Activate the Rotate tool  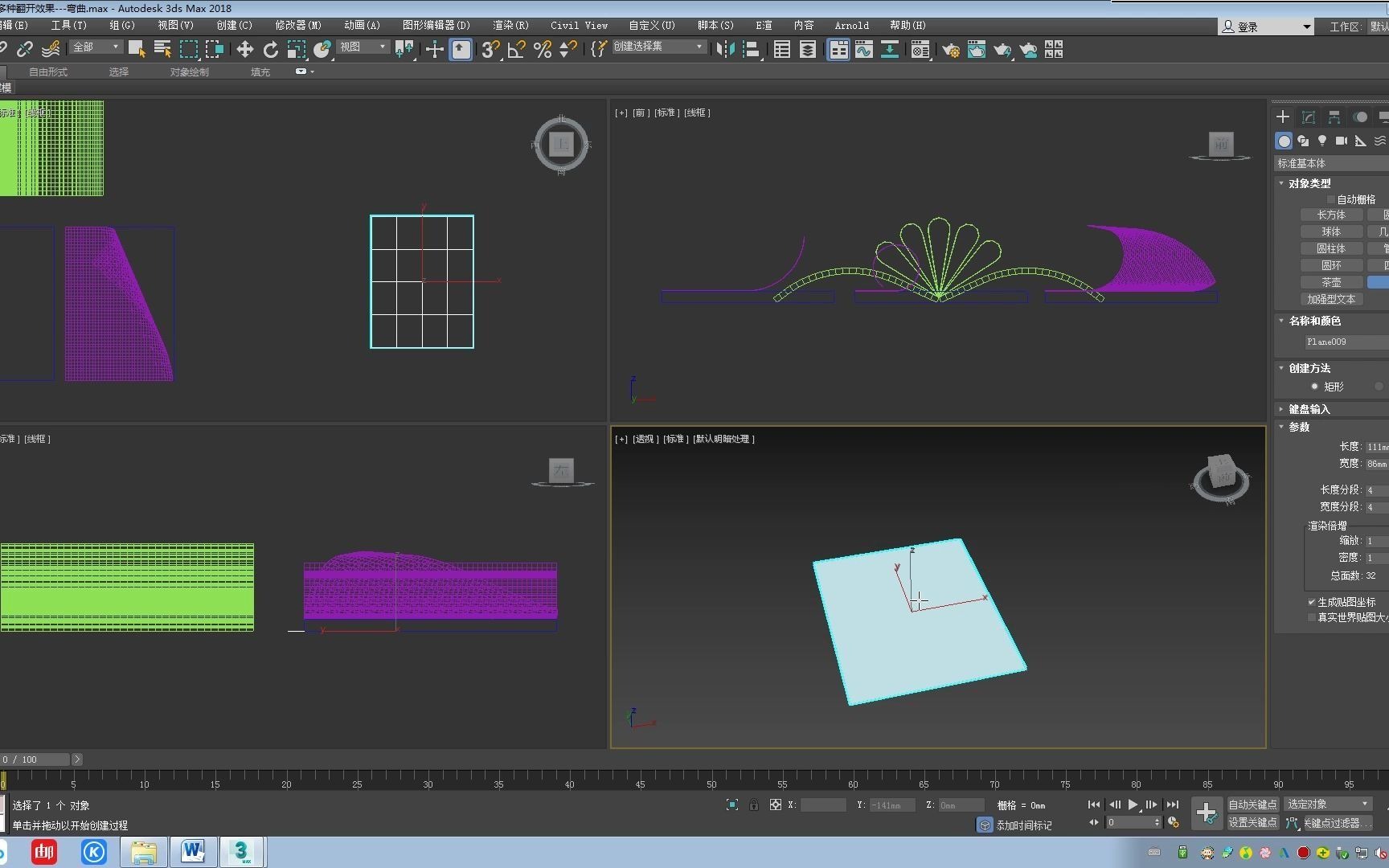point(271,50)
